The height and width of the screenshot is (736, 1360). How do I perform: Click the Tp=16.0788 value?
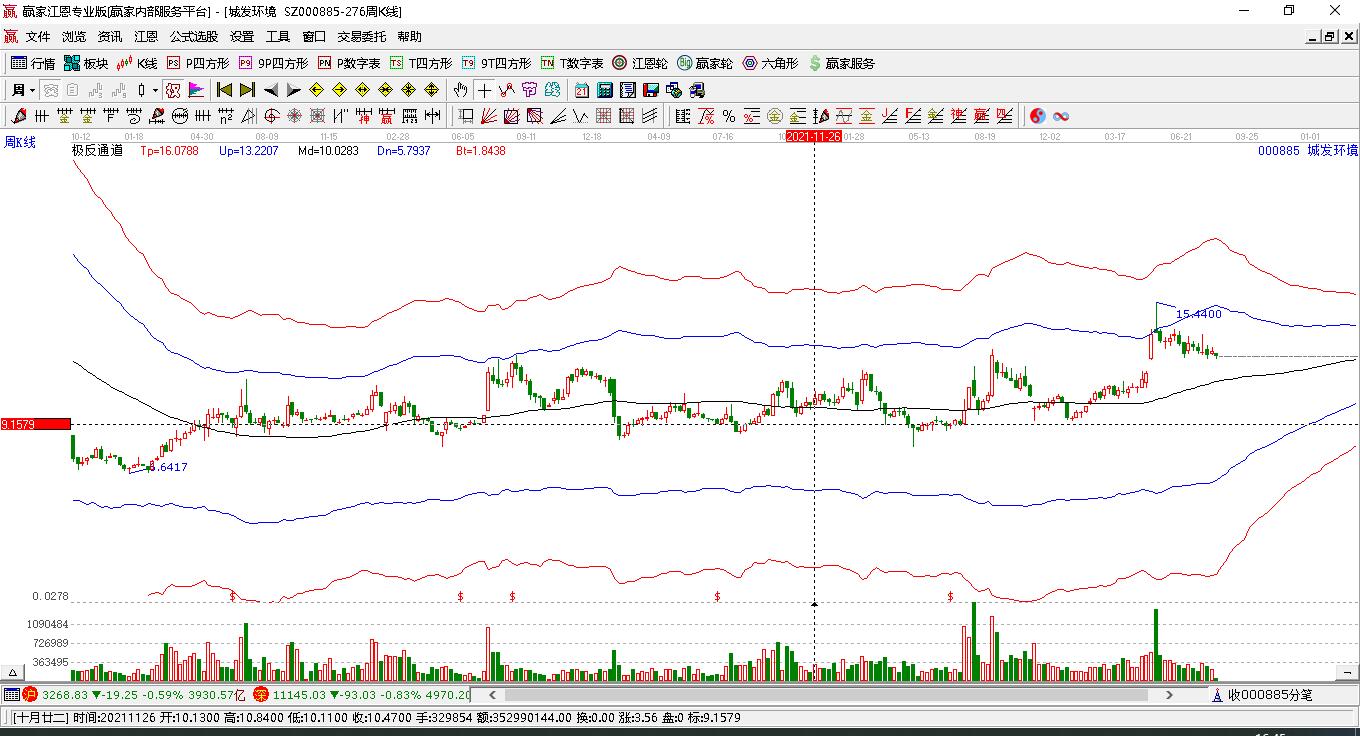point(169,151)
